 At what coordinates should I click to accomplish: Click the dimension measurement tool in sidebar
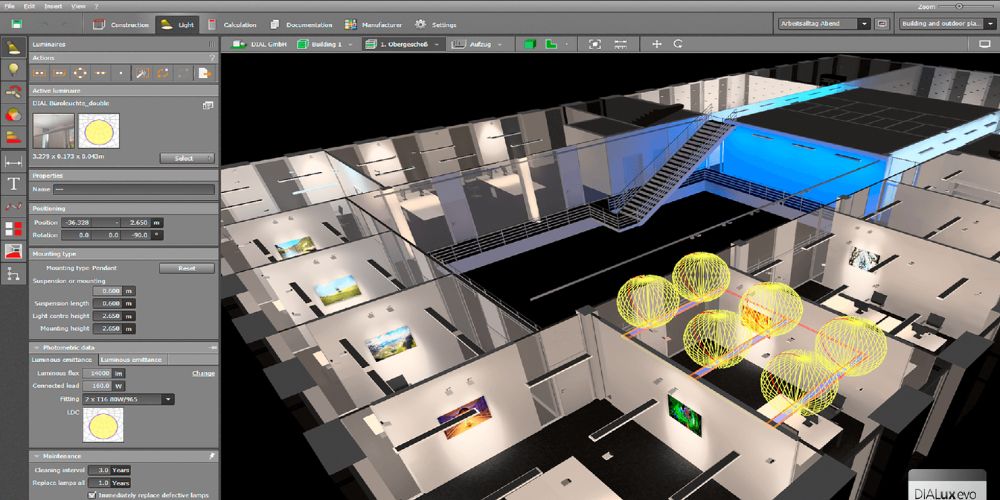click(x=13, y=160)
